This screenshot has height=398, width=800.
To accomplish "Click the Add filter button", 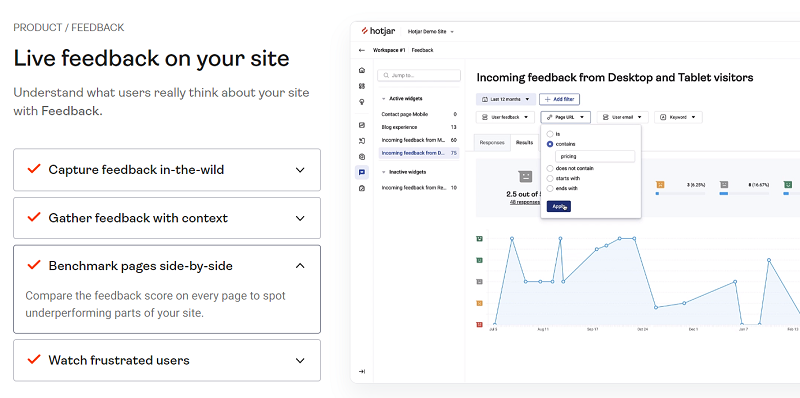I will click(x=560, y=100).
